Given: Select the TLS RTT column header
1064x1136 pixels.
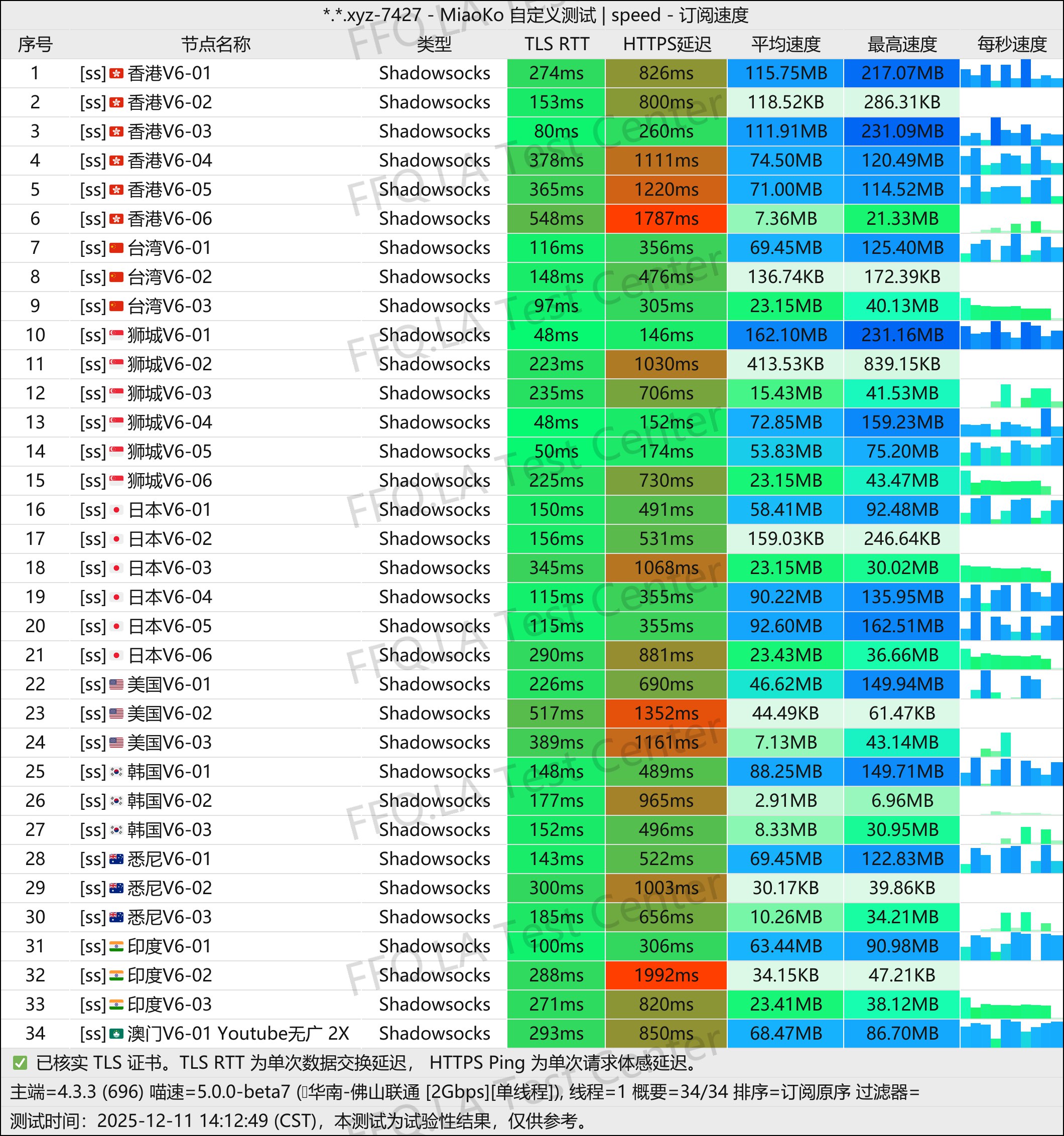Looking at the screenshot, I should pyautogui.click(x=557, y=44).
